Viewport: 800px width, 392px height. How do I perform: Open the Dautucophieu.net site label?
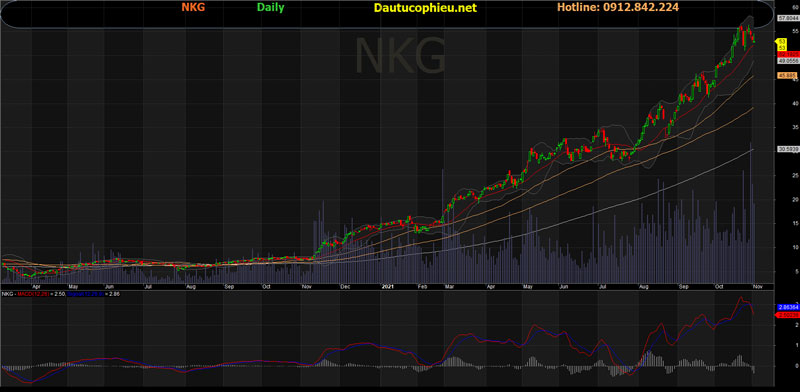pyautogui.click(x=425, y=8)
